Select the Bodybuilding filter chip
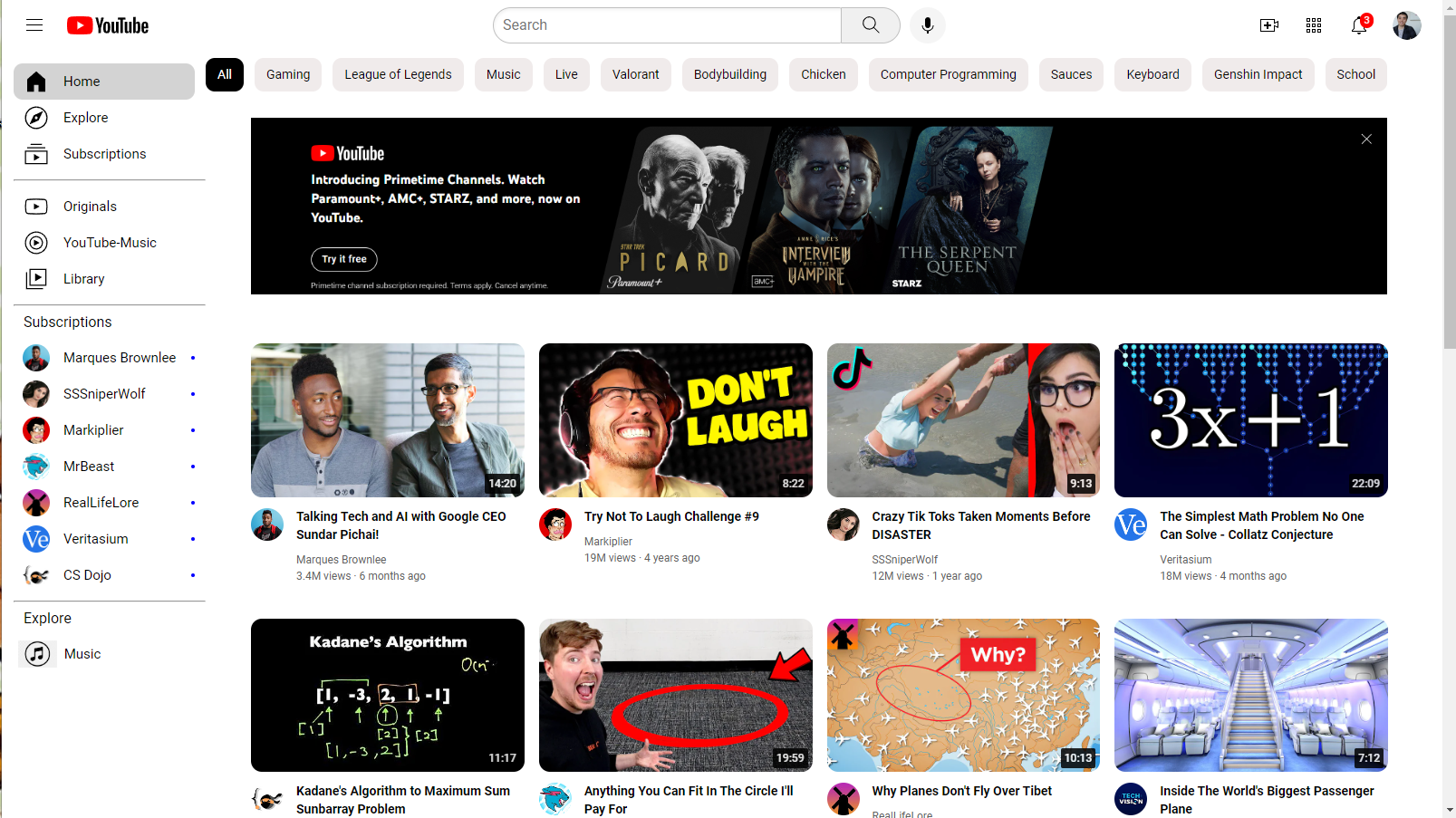Screen dimensions: 1456x818 (x=730, y=74)
